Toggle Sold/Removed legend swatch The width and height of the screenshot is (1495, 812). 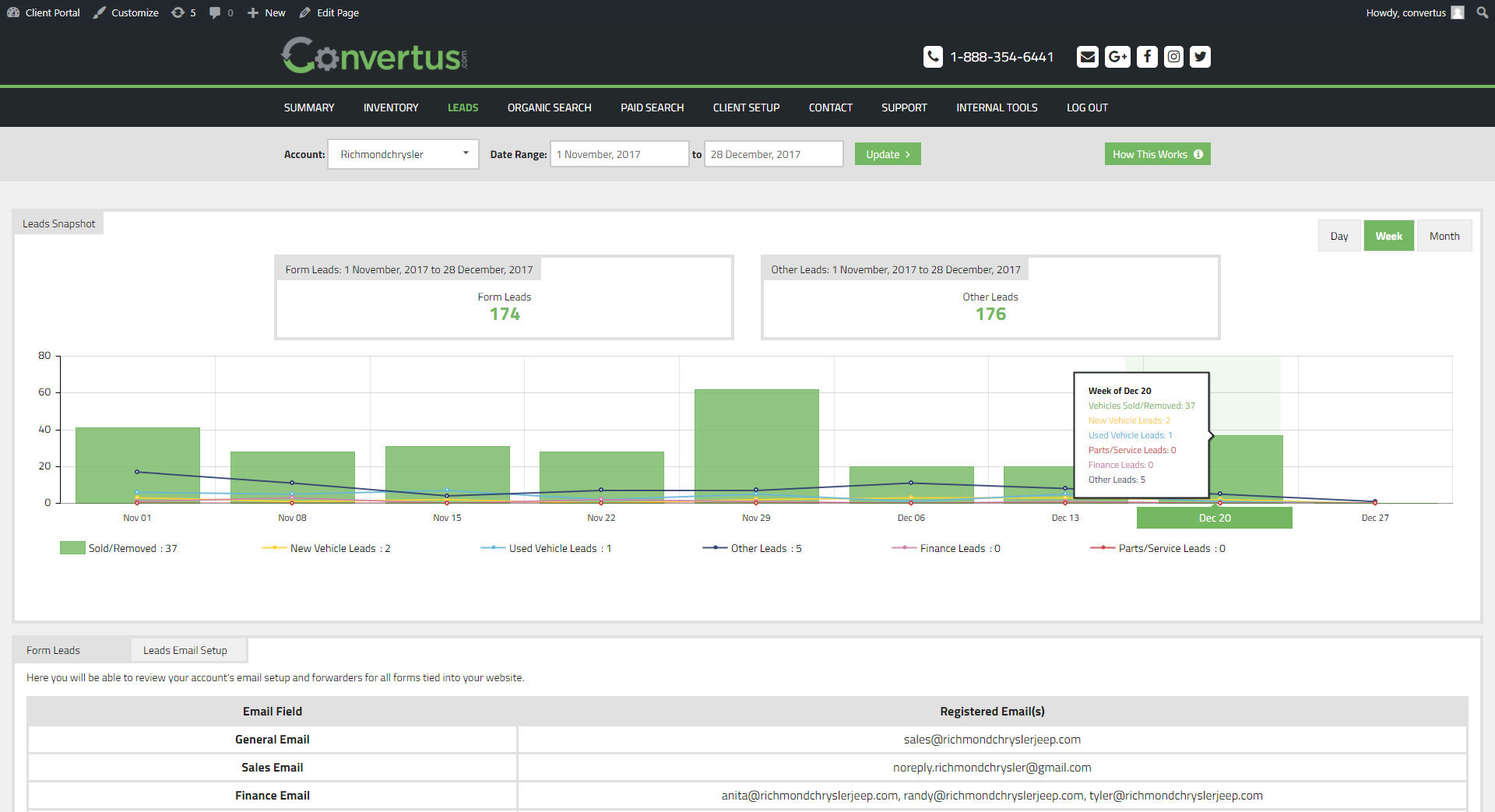[72, 548]
